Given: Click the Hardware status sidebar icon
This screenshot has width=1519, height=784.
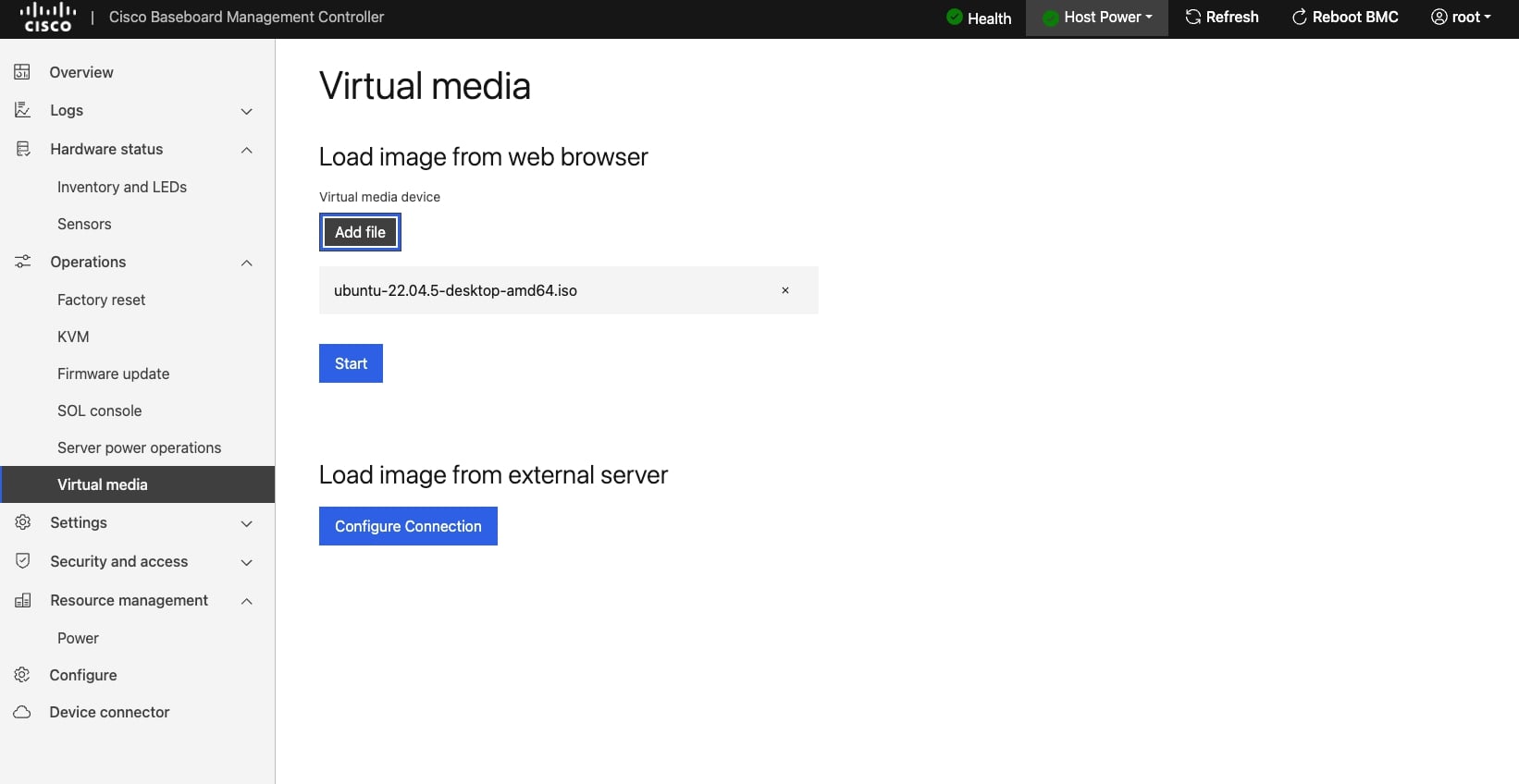Looking at the screenshot, I should (22, 149).
